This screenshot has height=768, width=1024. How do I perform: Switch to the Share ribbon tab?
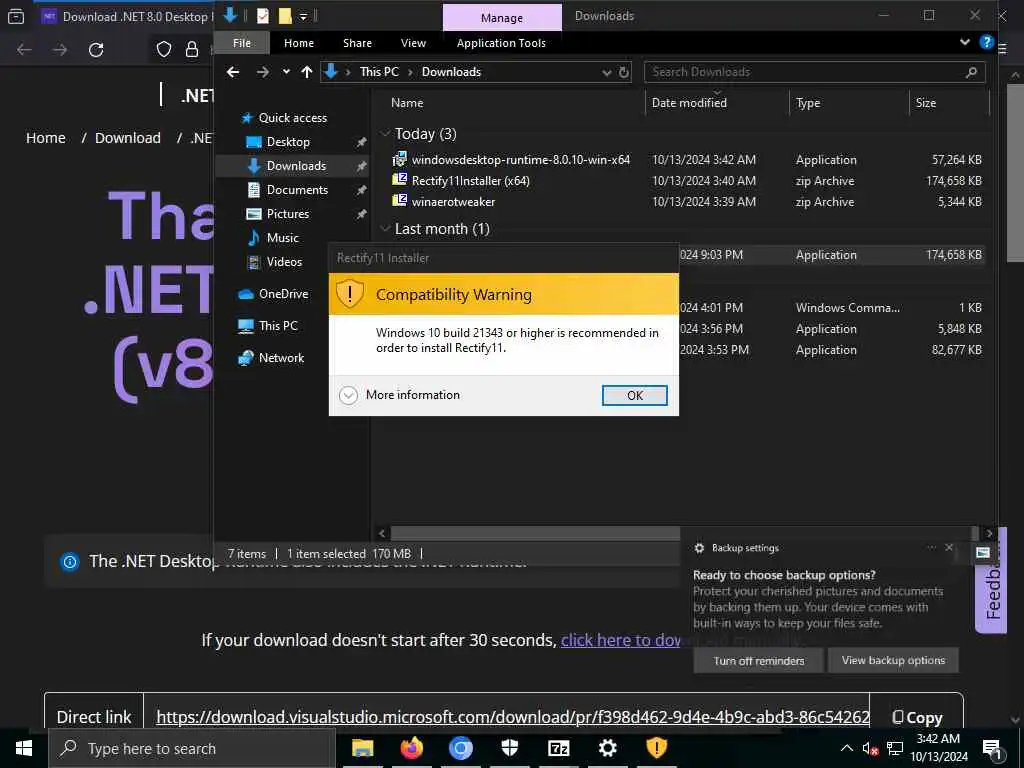click(357, 43)
